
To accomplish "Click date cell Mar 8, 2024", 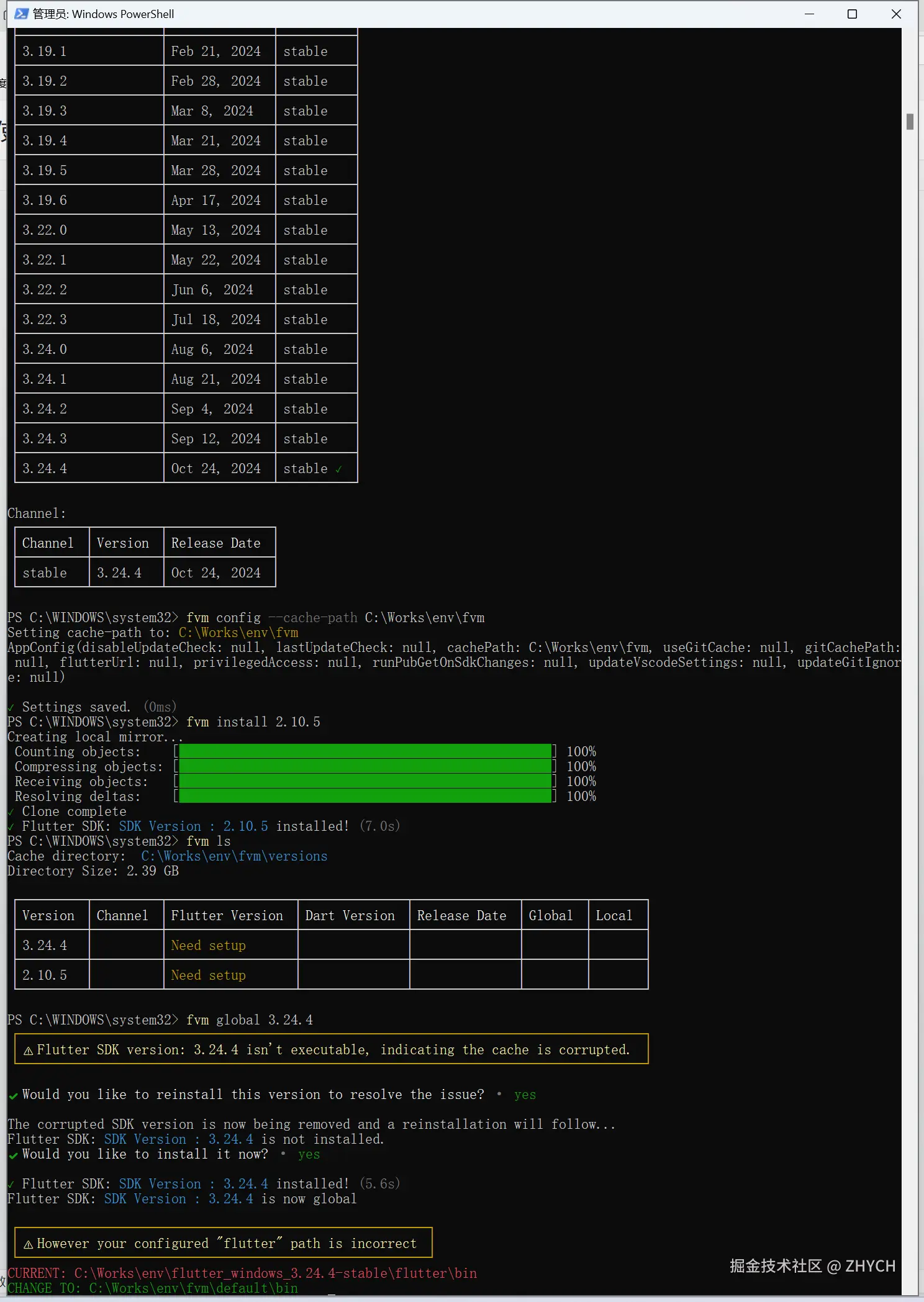I will (212, 111).
